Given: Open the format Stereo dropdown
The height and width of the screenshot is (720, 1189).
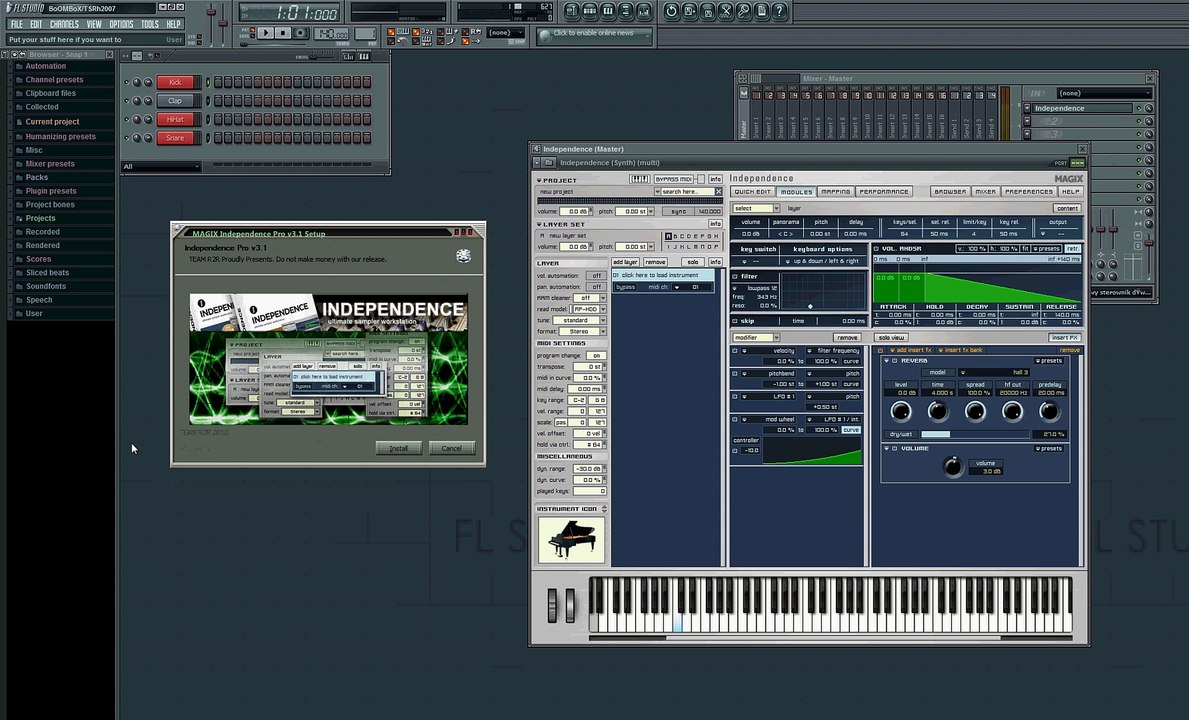Looking at the screenshot, I should tap(583, 331).
